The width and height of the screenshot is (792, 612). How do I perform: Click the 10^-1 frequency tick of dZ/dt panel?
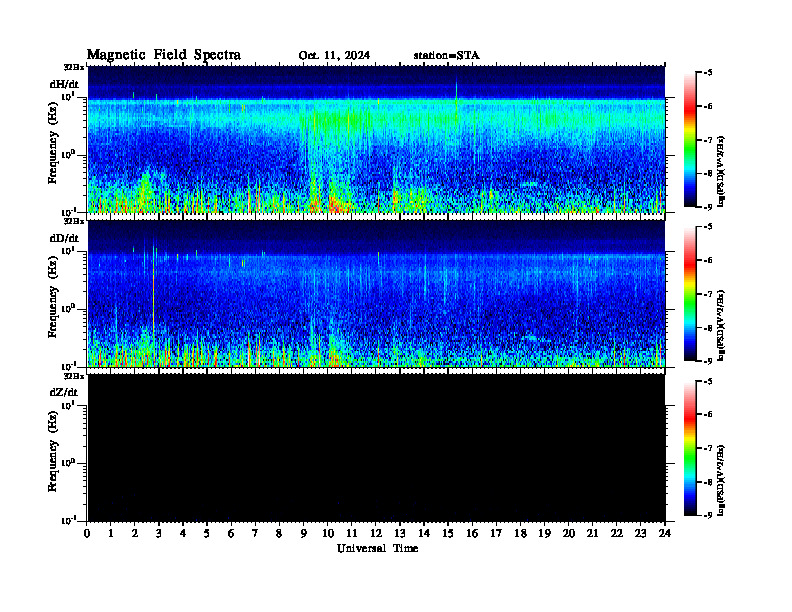coord(68,520)
